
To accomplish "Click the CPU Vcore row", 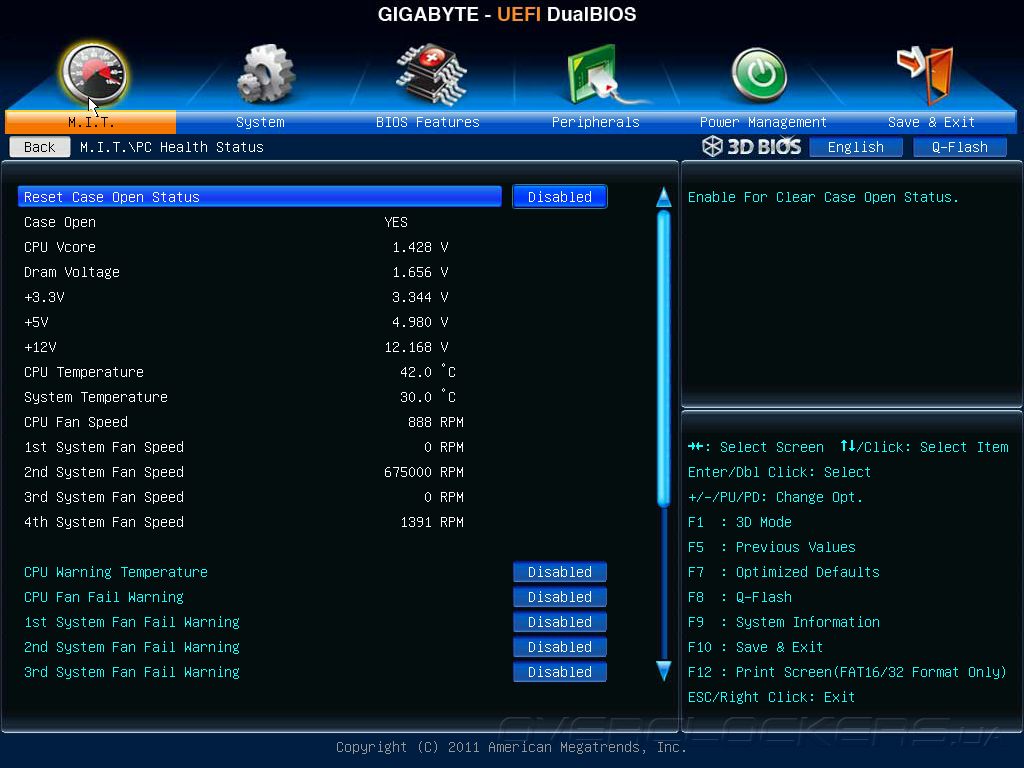I will pos(260,247).
